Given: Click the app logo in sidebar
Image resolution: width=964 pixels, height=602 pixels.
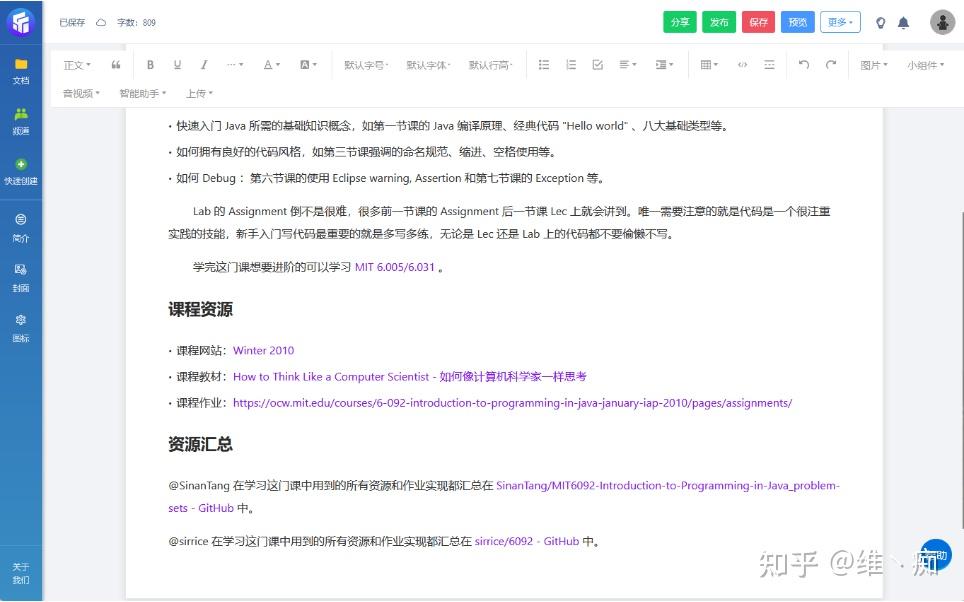Looking at the screenshot, I should point(21,23).
